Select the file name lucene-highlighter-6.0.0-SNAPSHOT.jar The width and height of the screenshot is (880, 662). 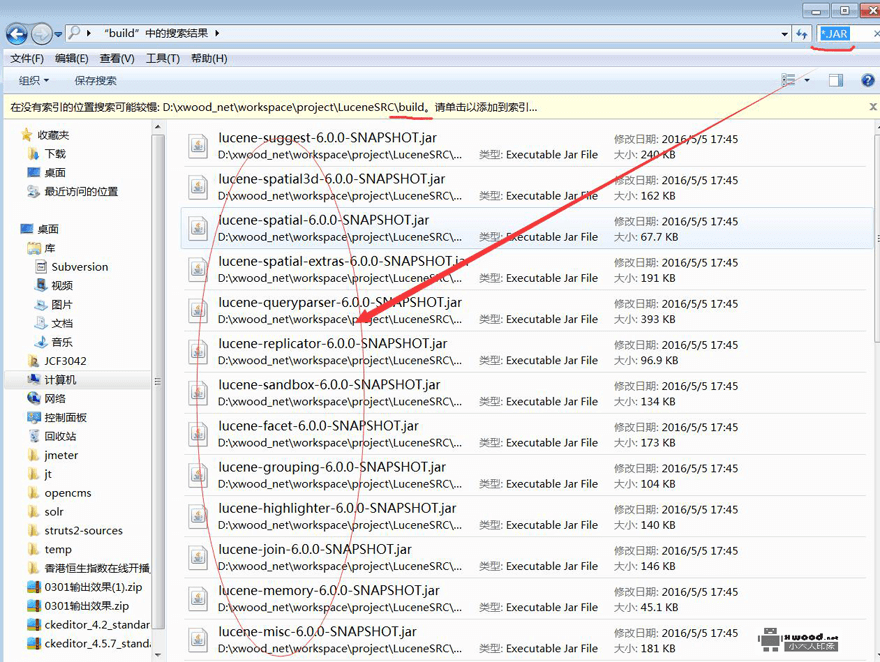(337, 508)
